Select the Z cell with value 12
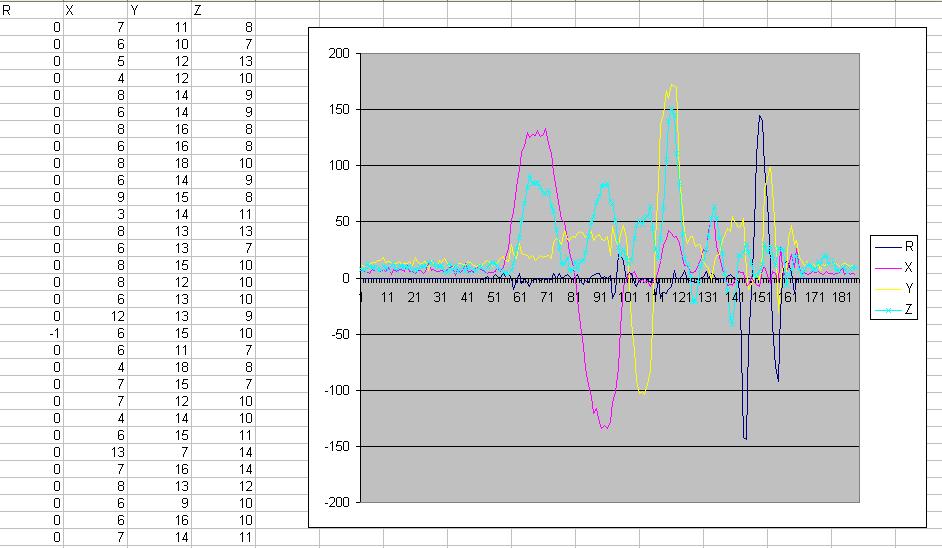The height and width of the screenshot is (548, 942). point(223,487)
